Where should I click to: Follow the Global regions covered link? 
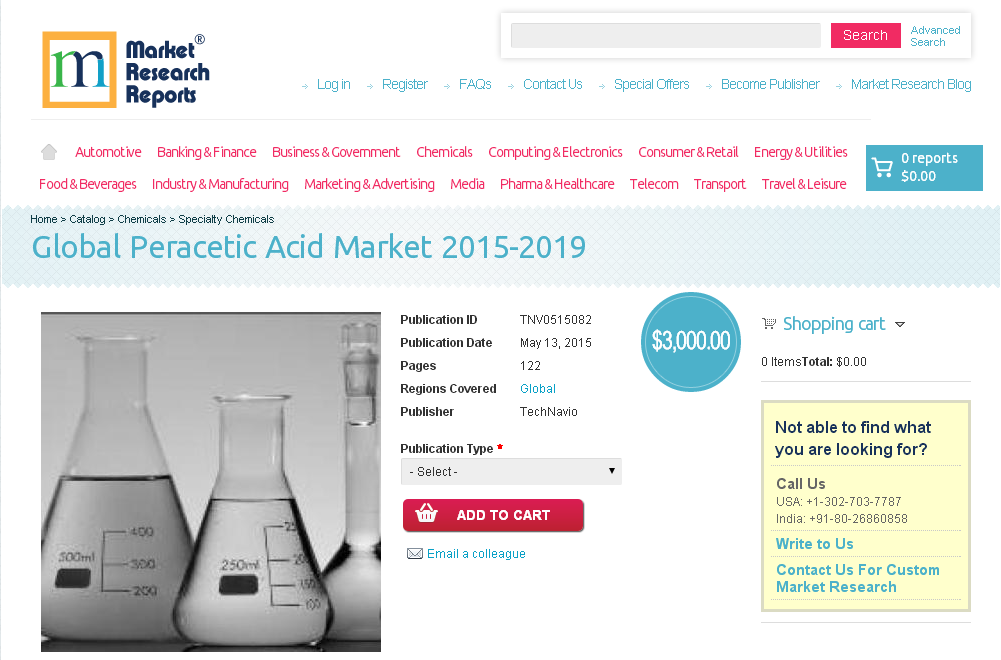pyautogui.click(x=538, y=388)
